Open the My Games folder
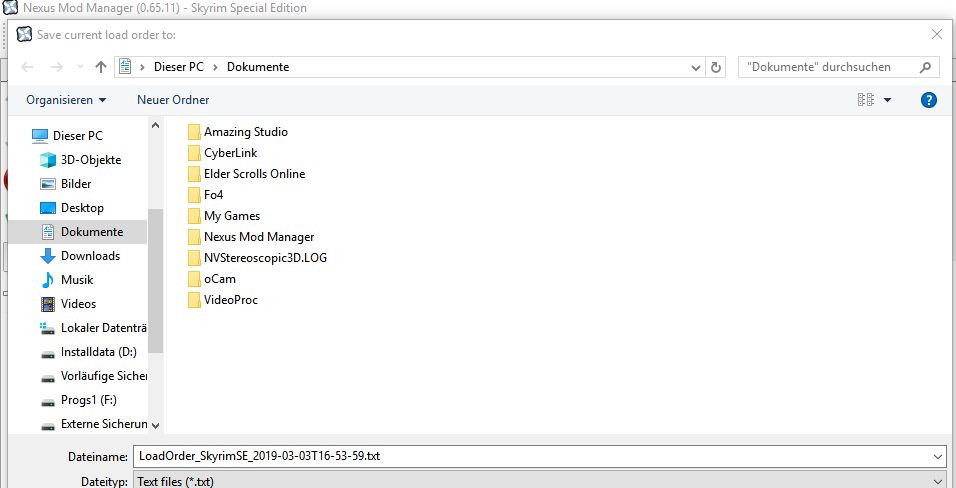Screen dimensions: 956x488 coord(231,216)
